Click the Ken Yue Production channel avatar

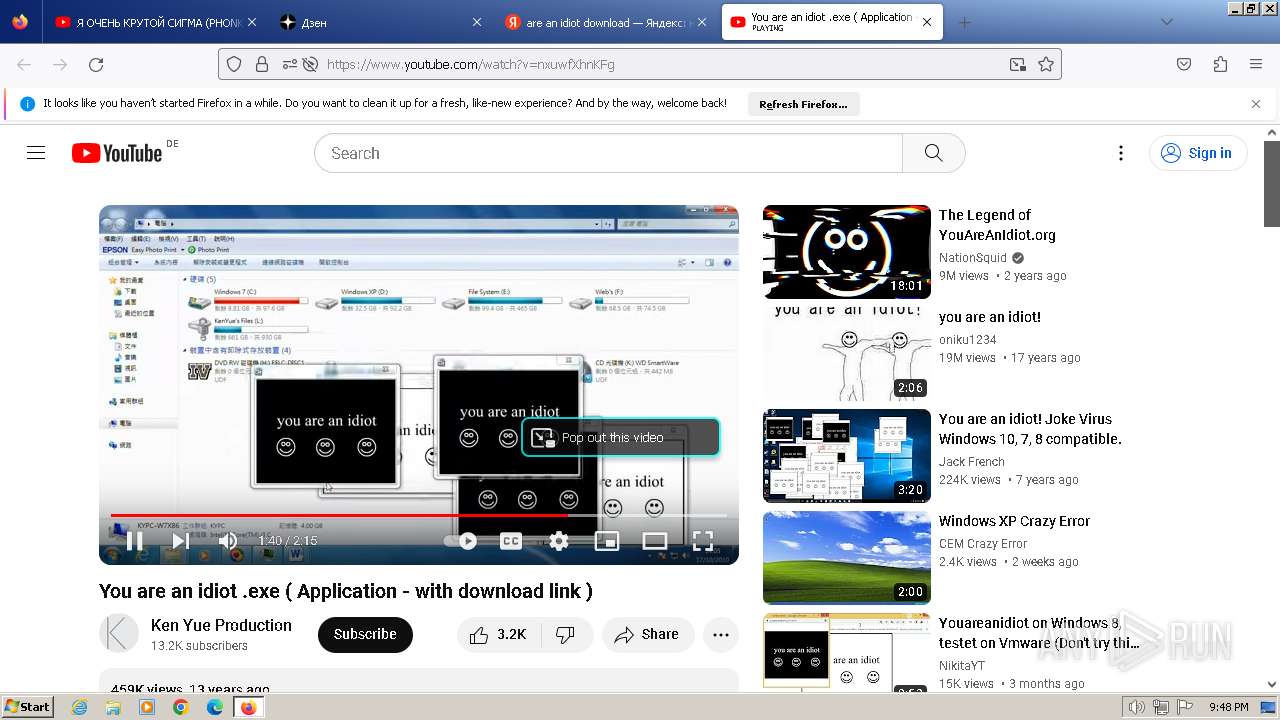(x=119, y=634)
